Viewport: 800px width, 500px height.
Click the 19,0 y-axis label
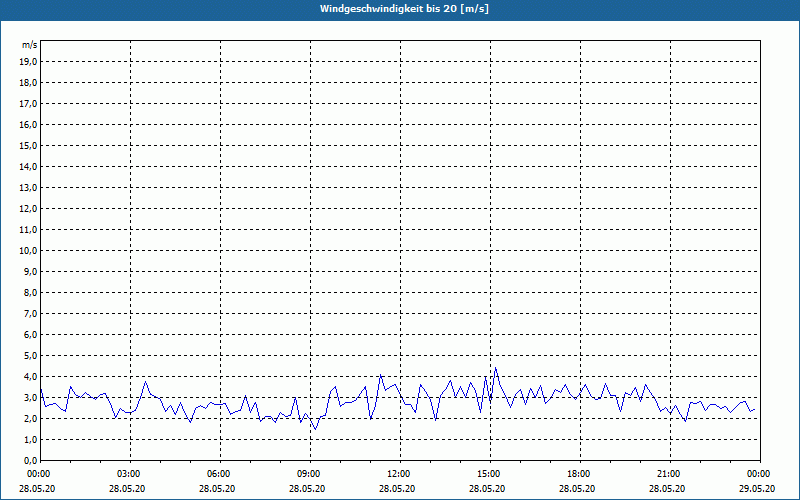[x=28, y=62]
